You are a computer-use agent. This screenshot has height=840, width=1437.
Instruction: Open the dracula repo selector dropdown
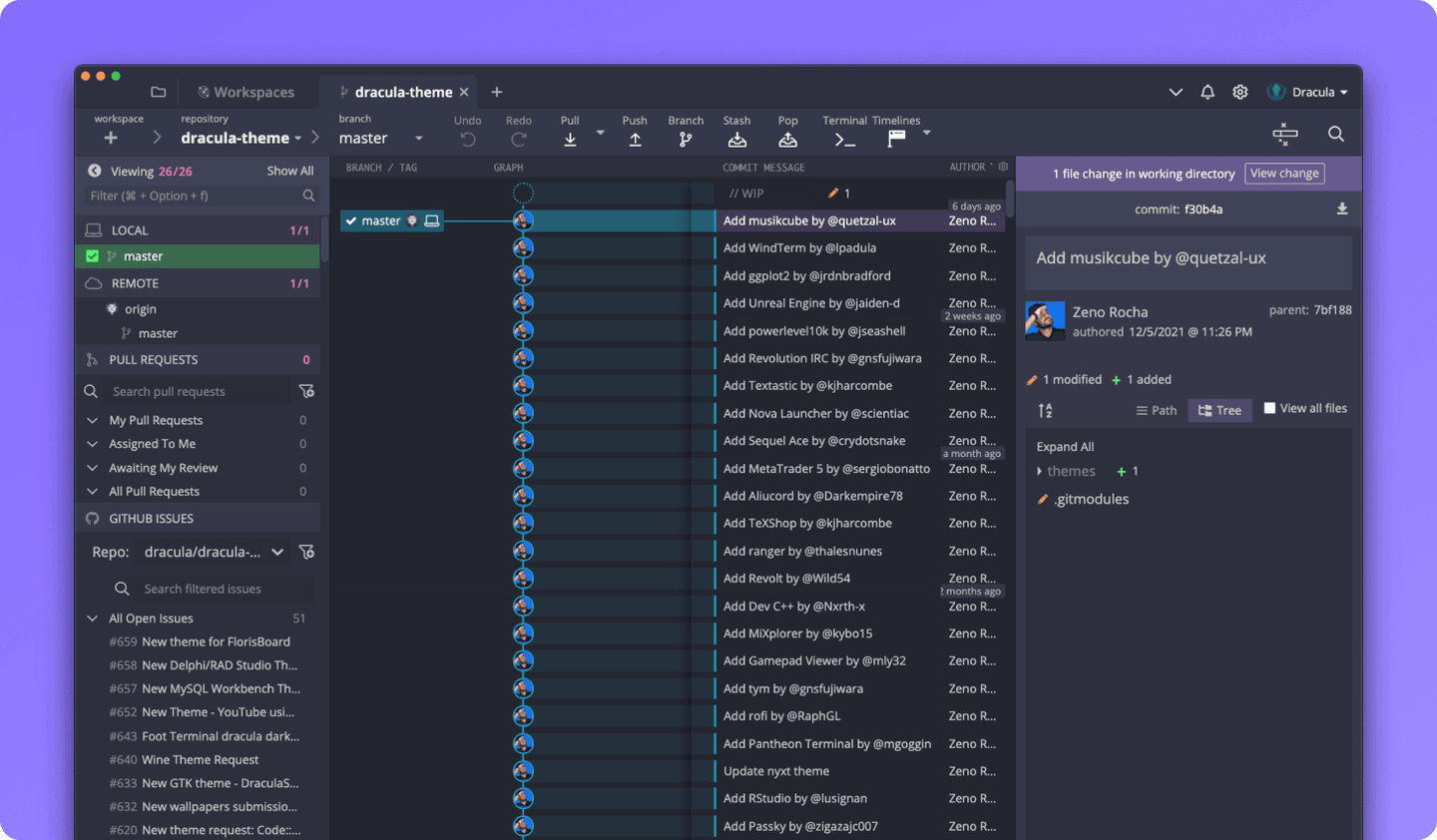(x=277, y=551)
